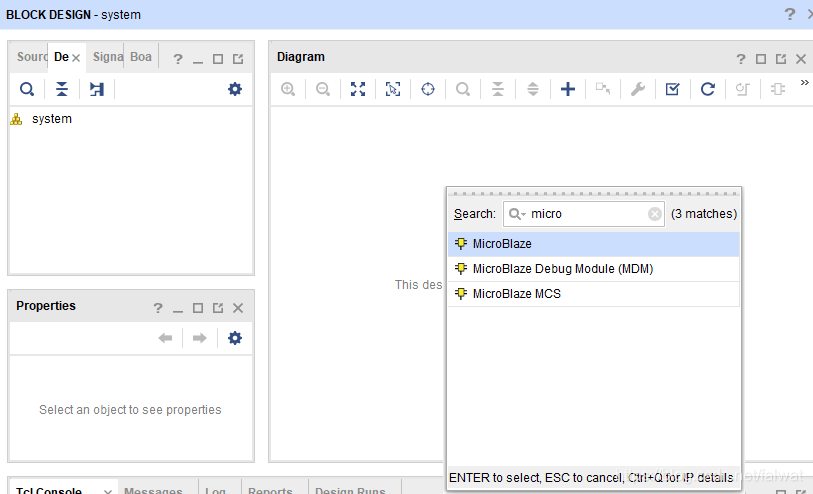The image size is (813, 494).
Task: Click the Diagram search magnifier icon
Action: pos(463,89)
